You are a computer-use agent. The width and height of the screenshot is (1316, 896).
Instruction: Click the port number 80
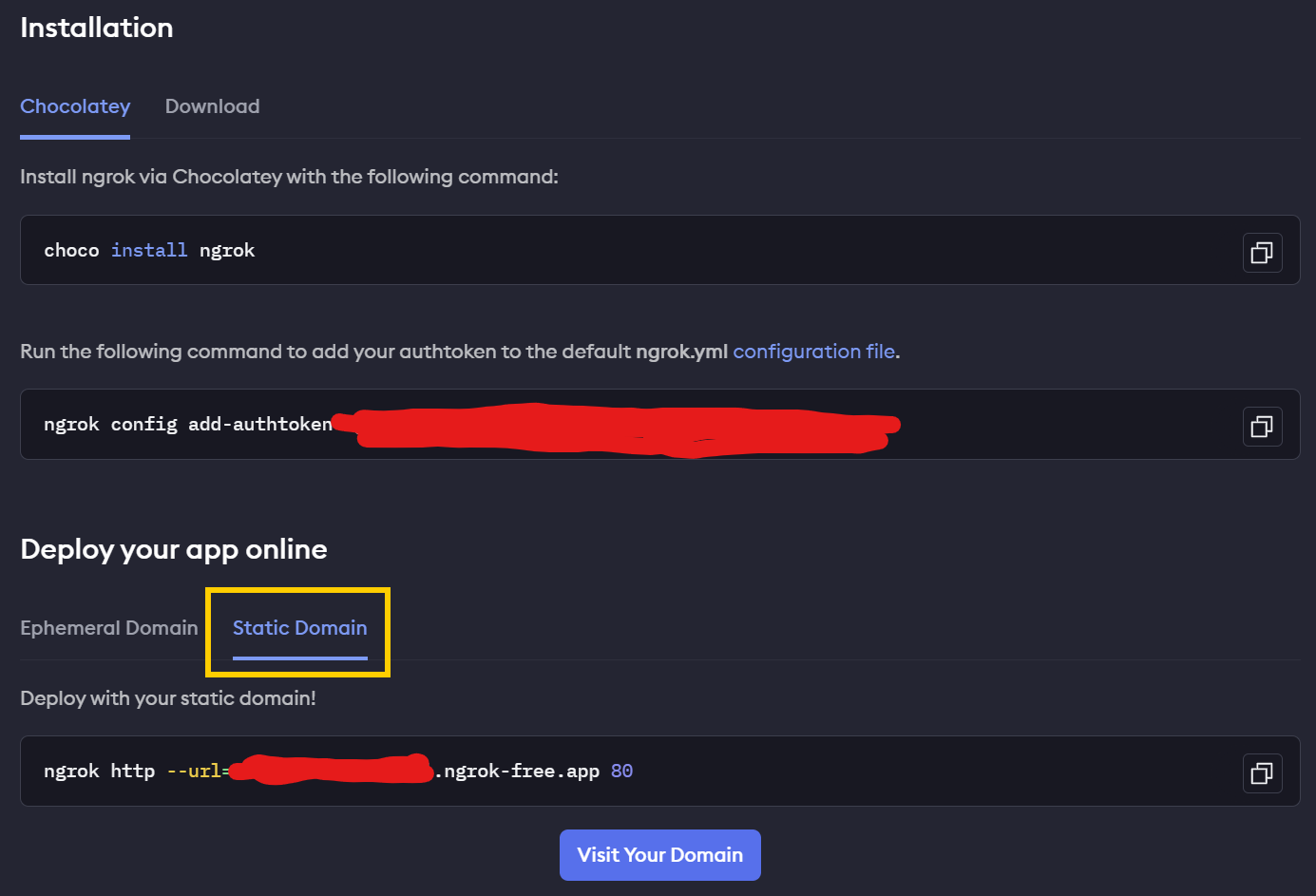click(622, 771)
